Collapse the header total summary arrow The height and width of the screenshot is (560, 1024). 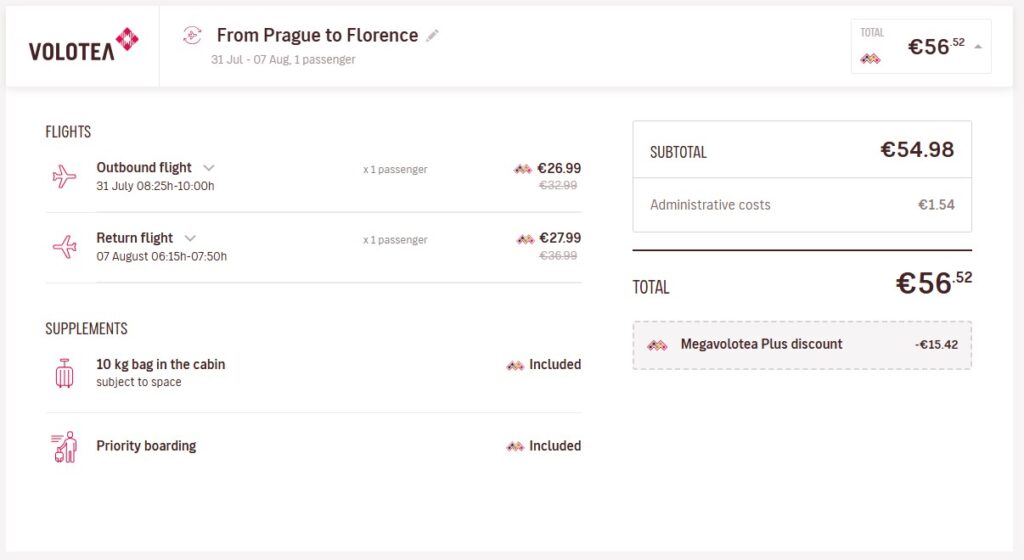(x=977, y=47)
